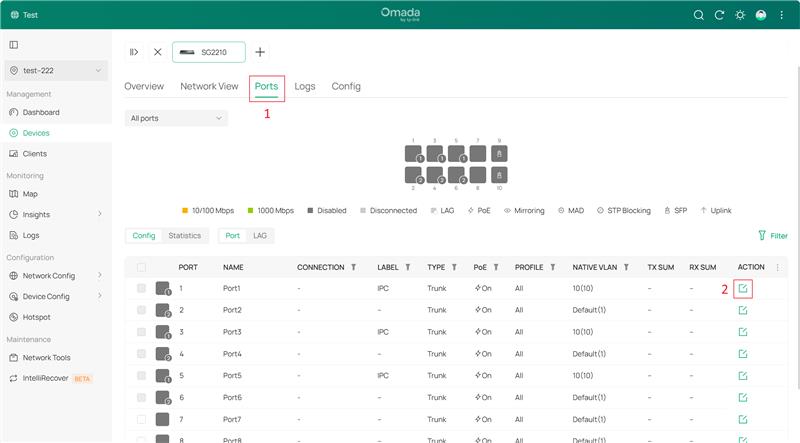
Task: Click the refresh icon in header
Action: 719,15
